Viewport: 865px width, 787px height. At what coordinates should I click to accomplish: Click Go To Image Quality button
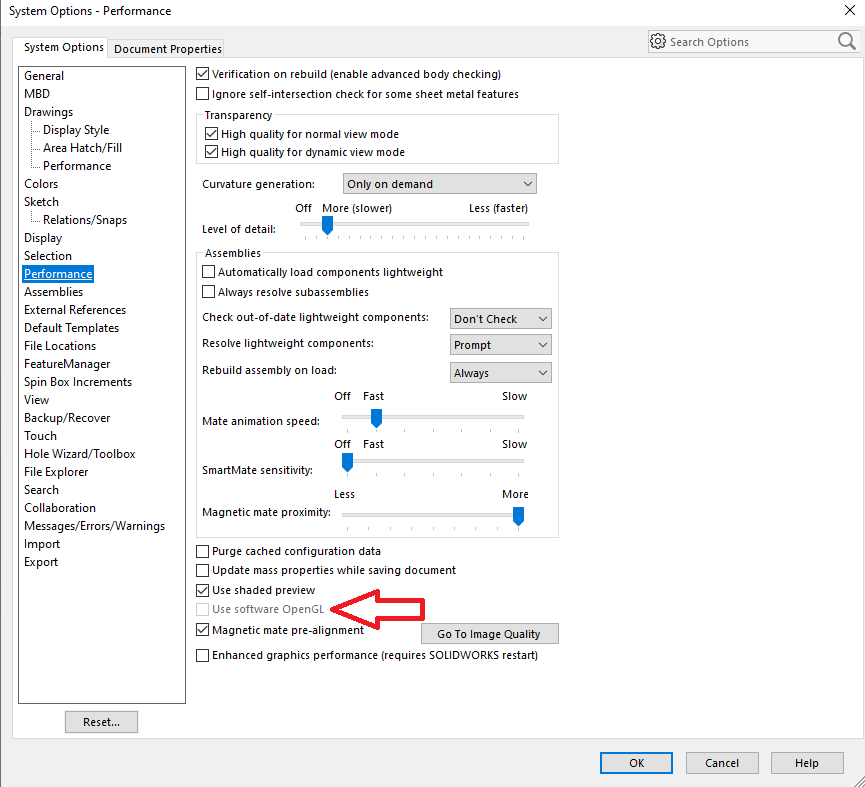coord(489,634)
